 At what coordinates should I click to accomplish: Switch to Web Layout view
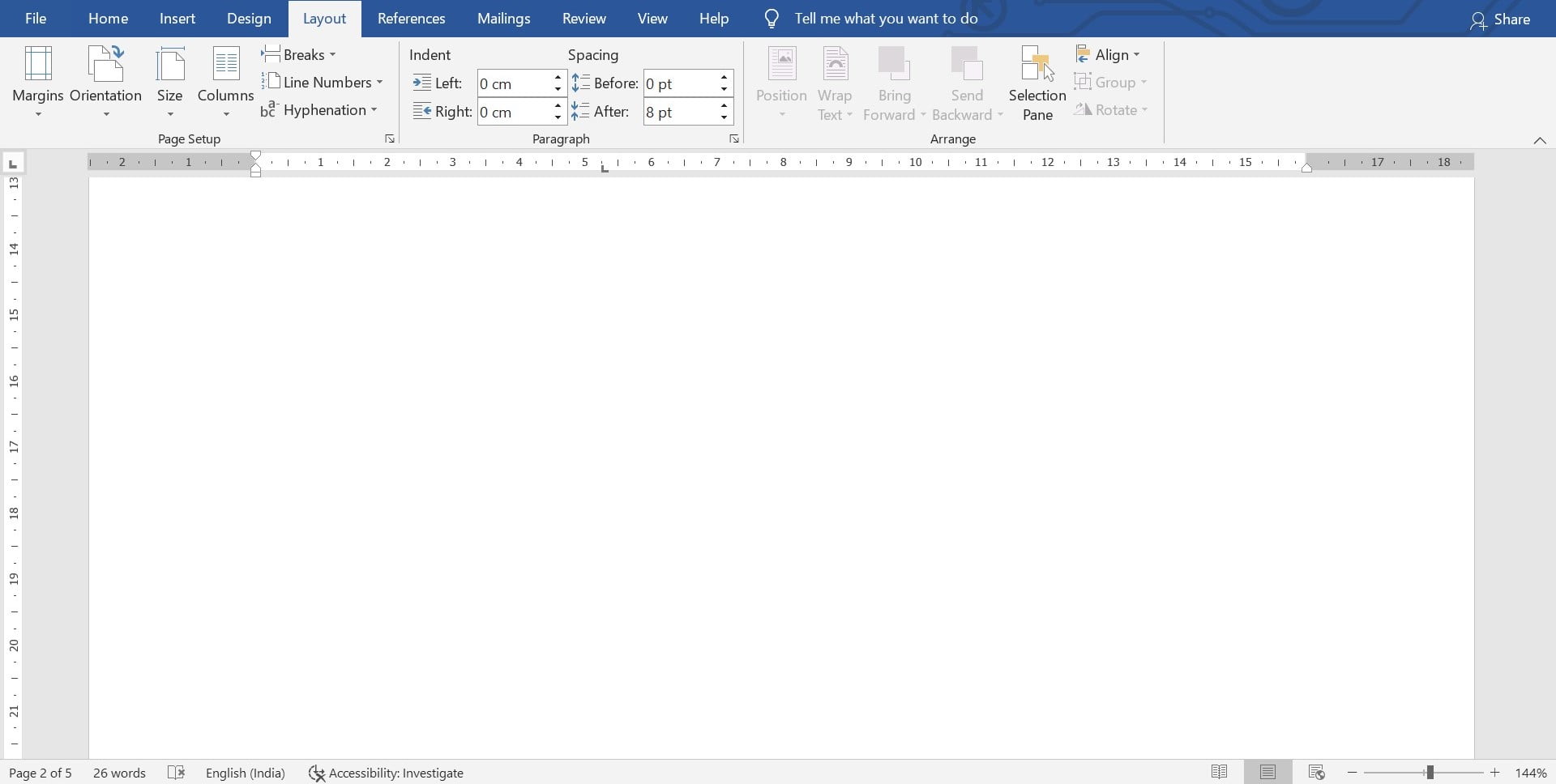[1316, 773]
